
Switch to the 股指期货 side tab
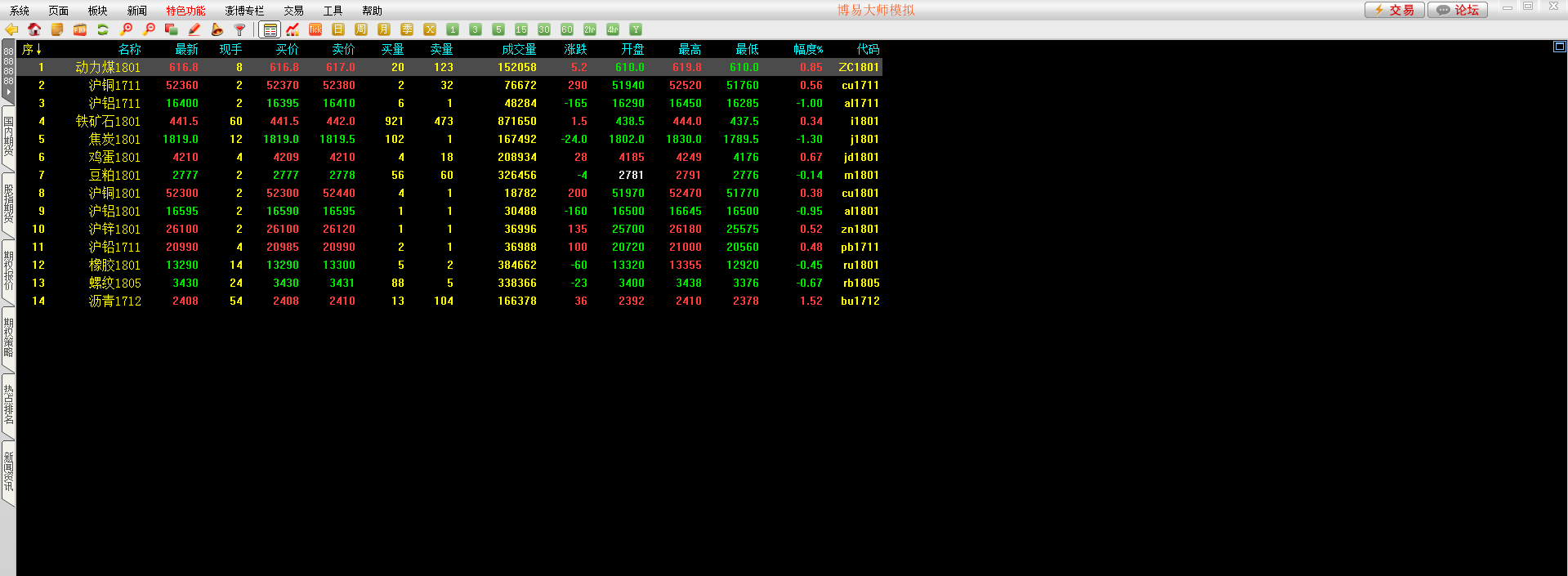click(x=8, y=204)
